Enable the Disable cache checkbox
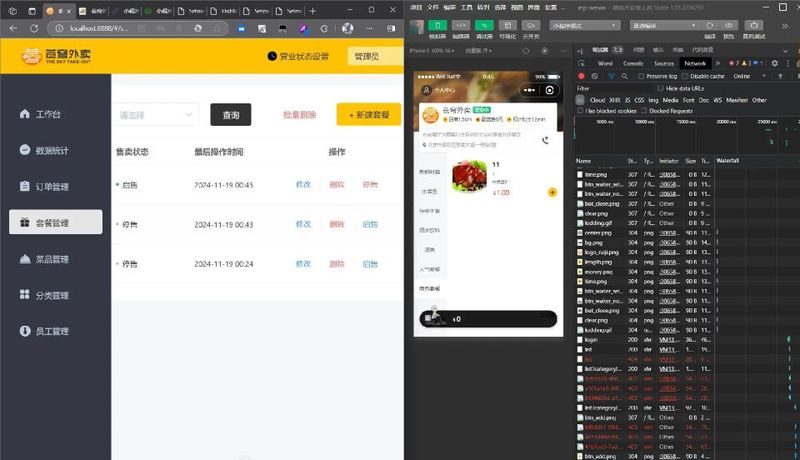 [685, 76]
